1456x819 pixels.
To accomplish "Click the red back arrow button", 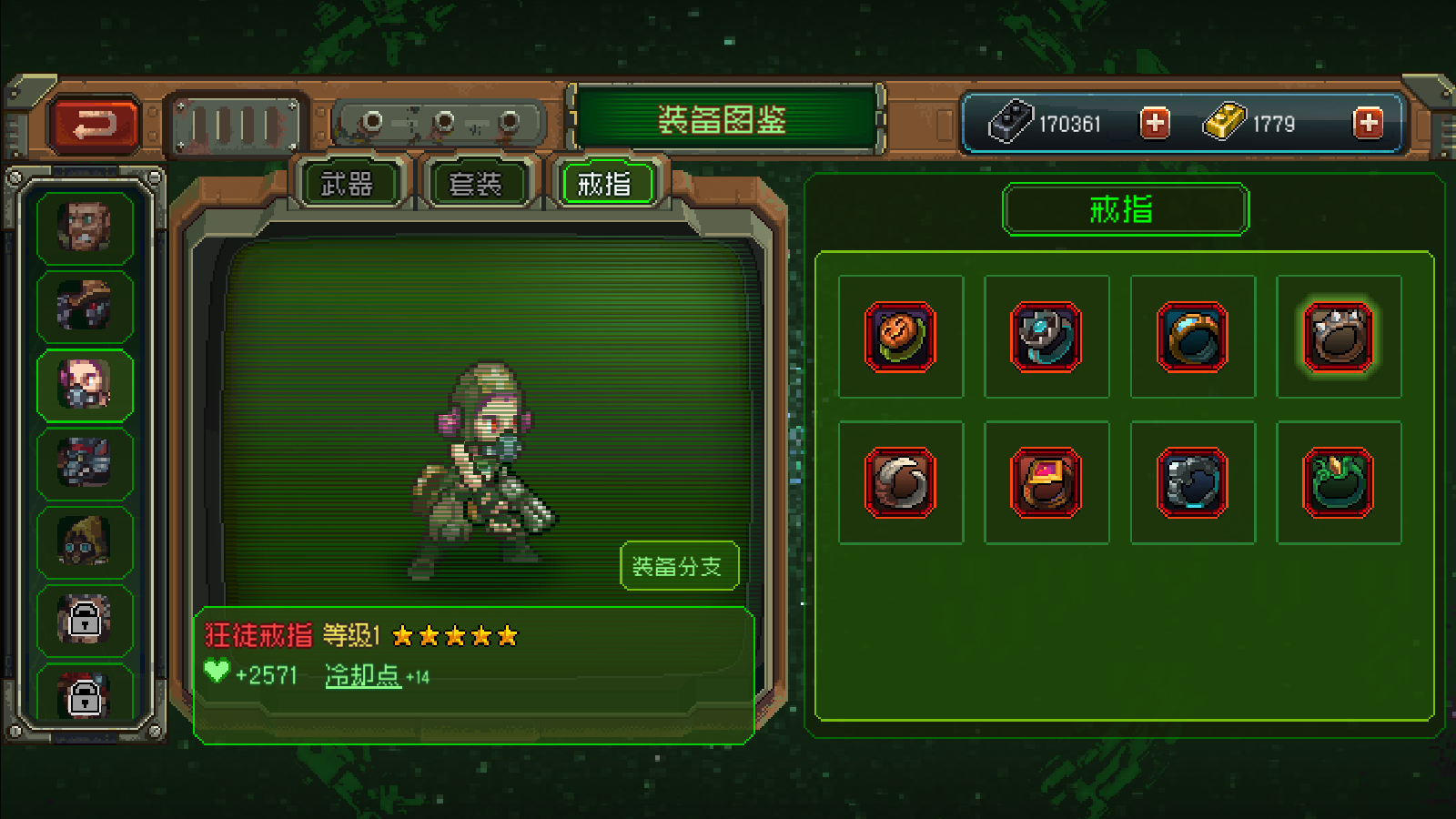I will tap(95, 125).
